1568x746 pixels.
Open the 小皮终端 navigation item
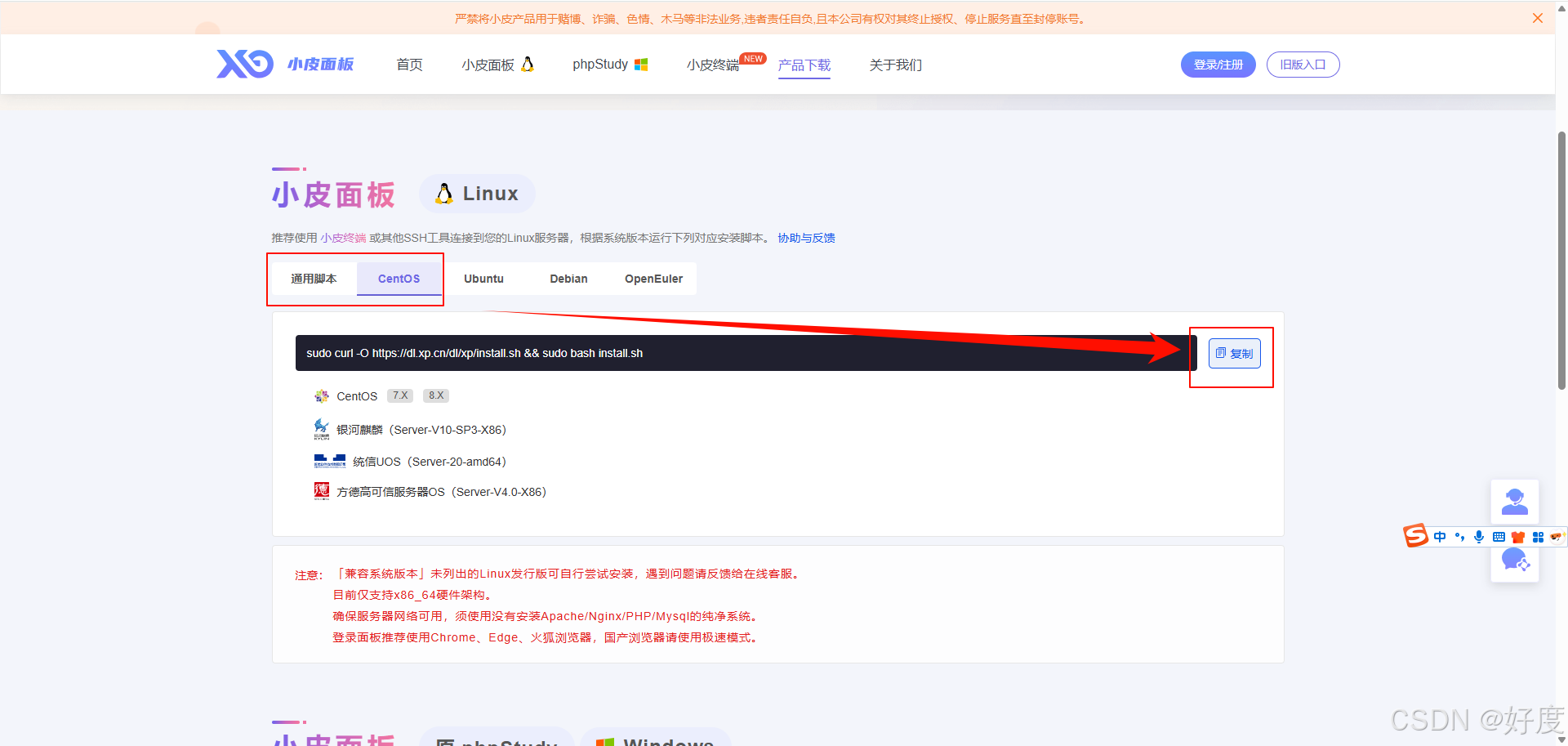tap(713, 65)
